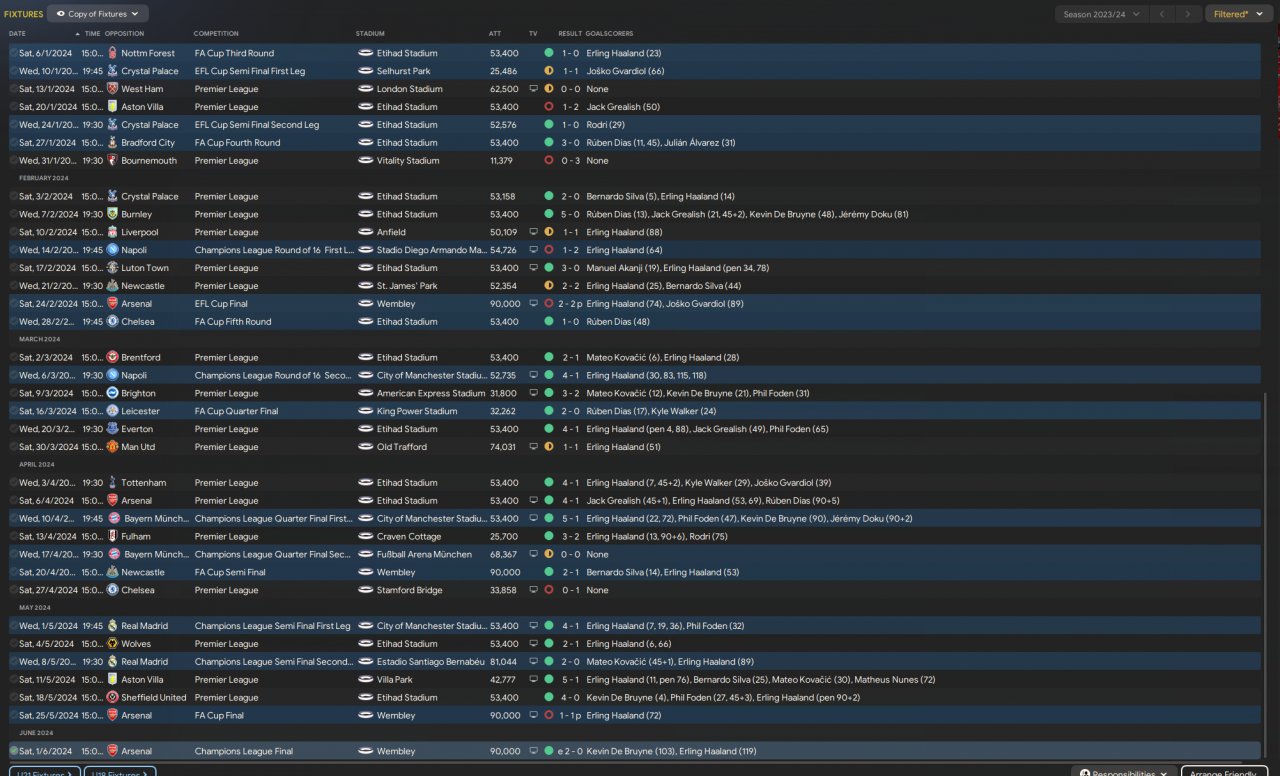Click the FA Cup Quarter Final competition text
Viewport: 1280px width, 776px height.
(237, 411)
